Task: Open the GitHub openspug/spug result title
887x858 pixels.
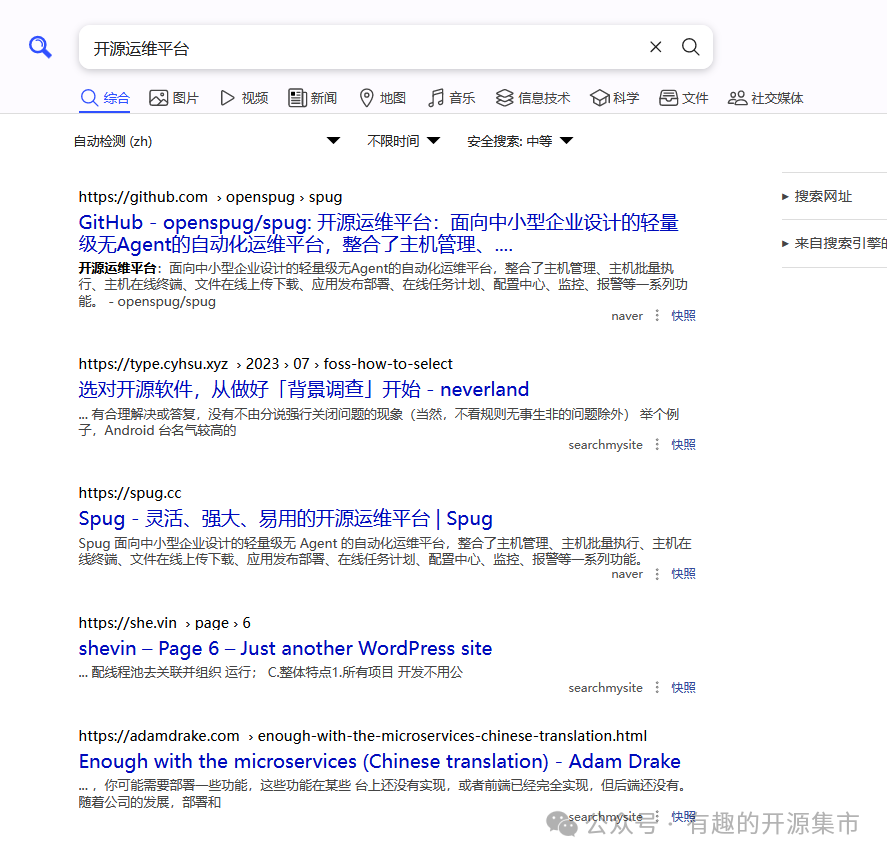Action: click(x=378, y=233)
